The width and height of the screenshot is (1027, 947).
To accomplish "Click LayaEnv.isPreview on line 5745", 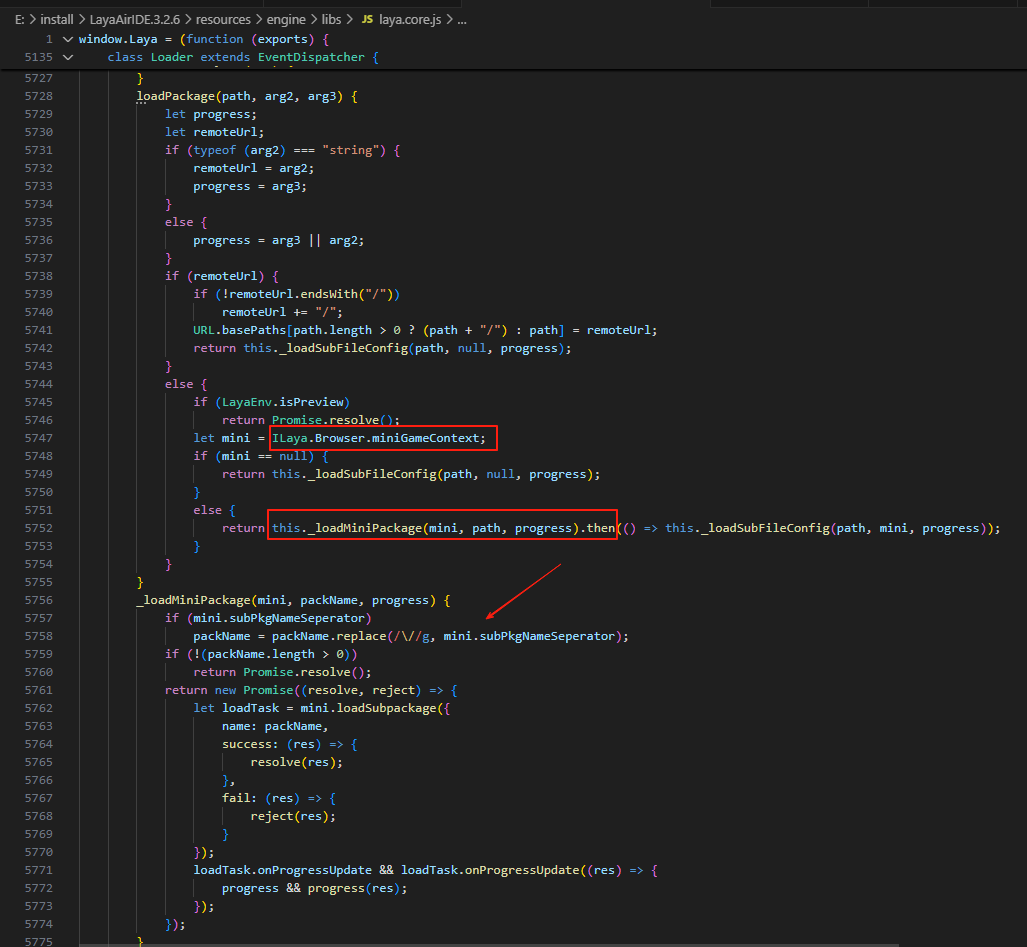I will (283, 403).
